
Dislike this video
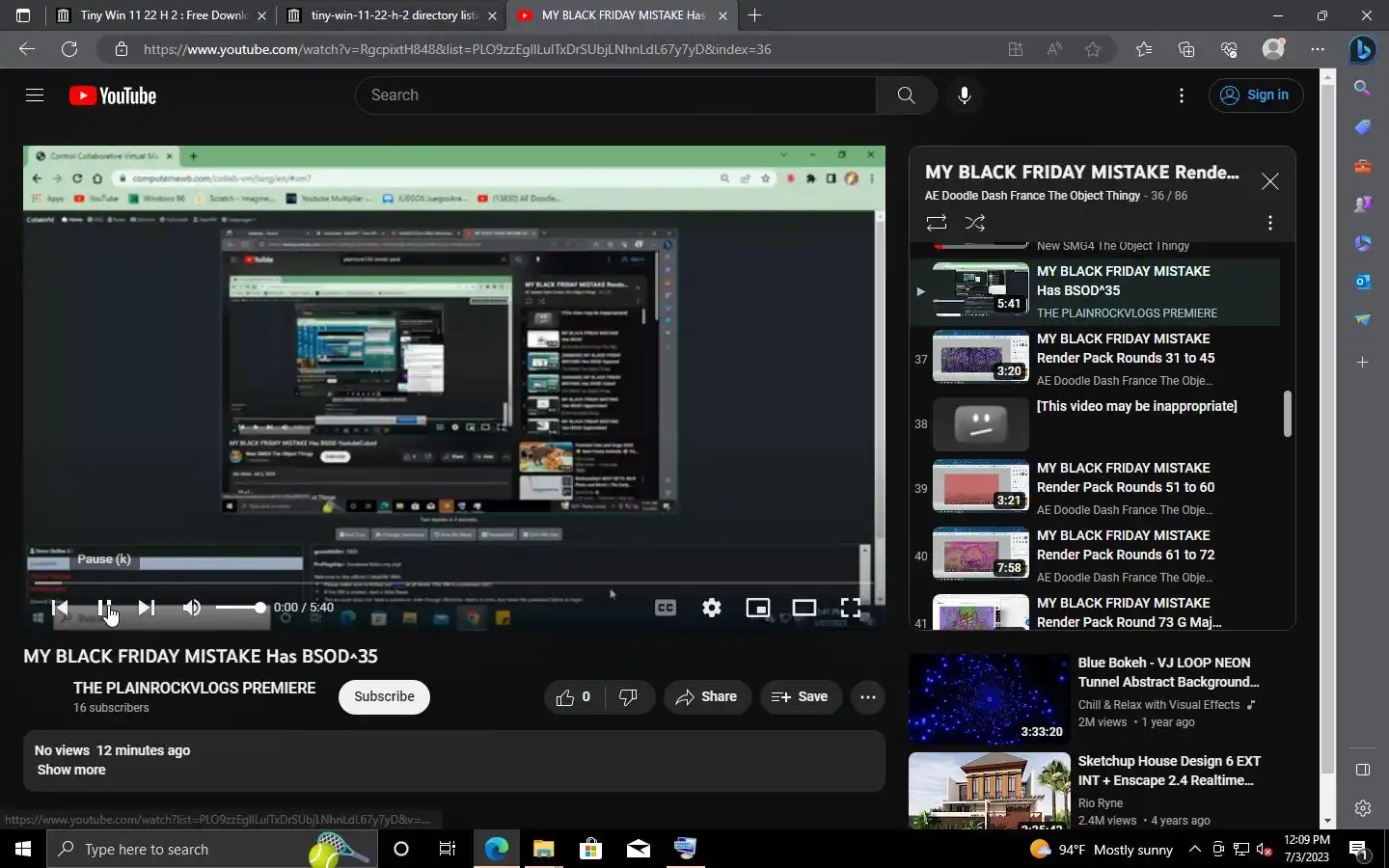pyautogui.click(x=629, y=697)
